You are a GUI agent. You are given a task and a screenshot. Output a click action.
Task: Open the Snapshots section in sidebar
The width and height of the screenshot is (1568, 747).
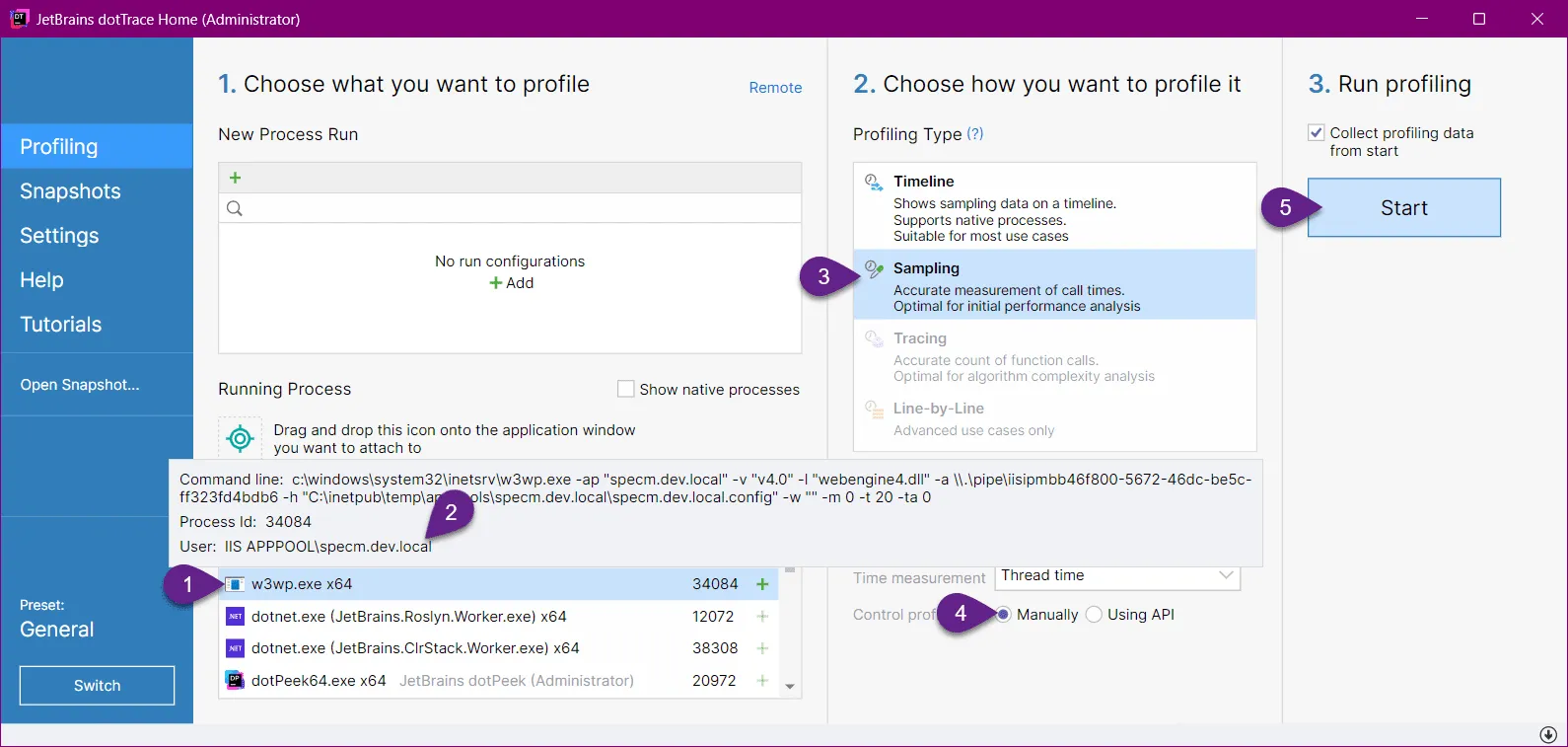70,191
